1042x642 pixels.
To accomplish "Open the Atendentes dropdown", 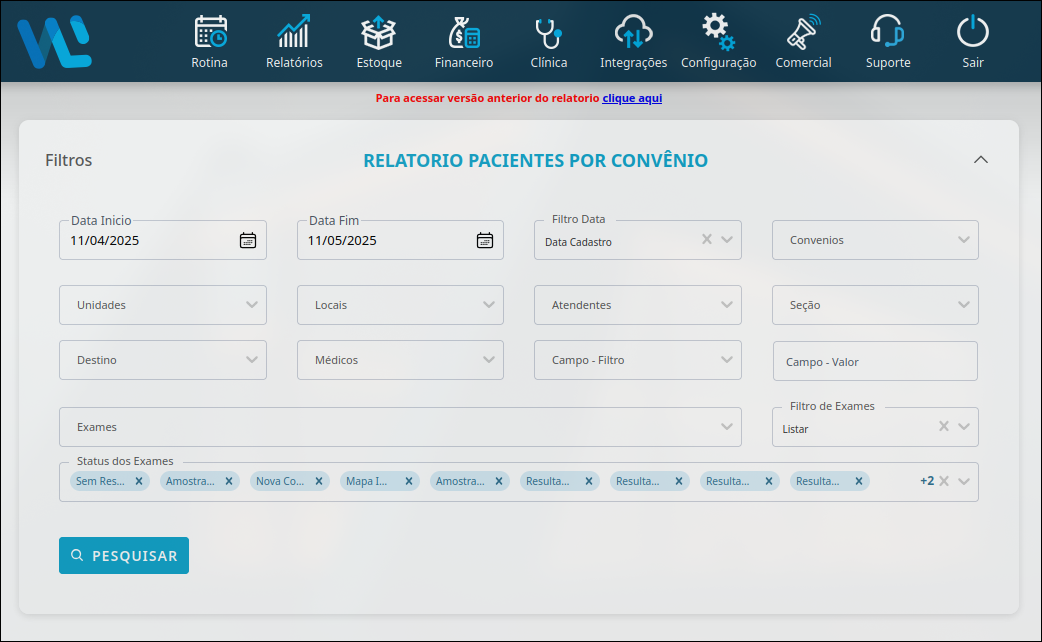I will (x=638, y=305).
